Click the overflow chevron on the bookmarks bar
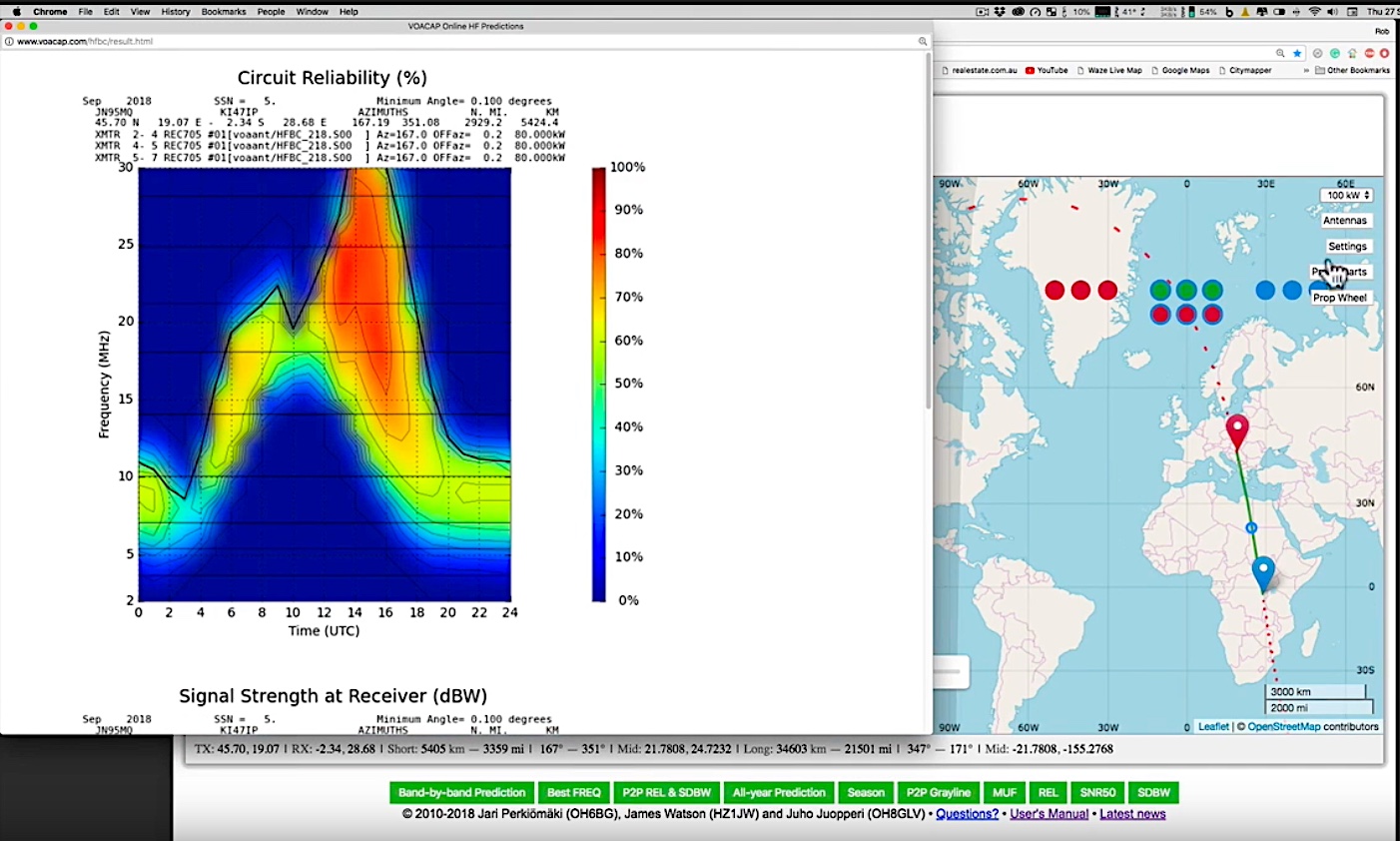Viewport: 1400px width, 841px height. tap(1305, 70)
